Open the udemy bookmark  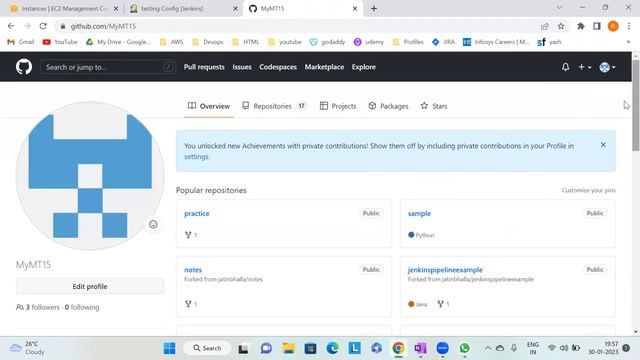point(369,42)
